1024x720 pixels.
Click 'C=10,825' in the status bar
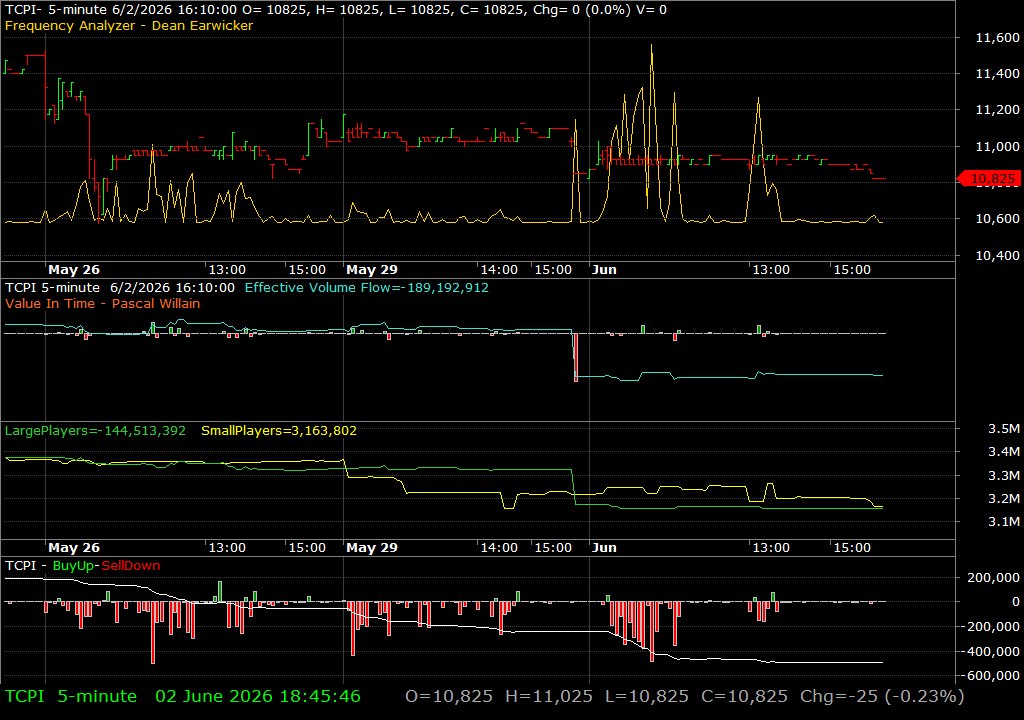[744, 696]
